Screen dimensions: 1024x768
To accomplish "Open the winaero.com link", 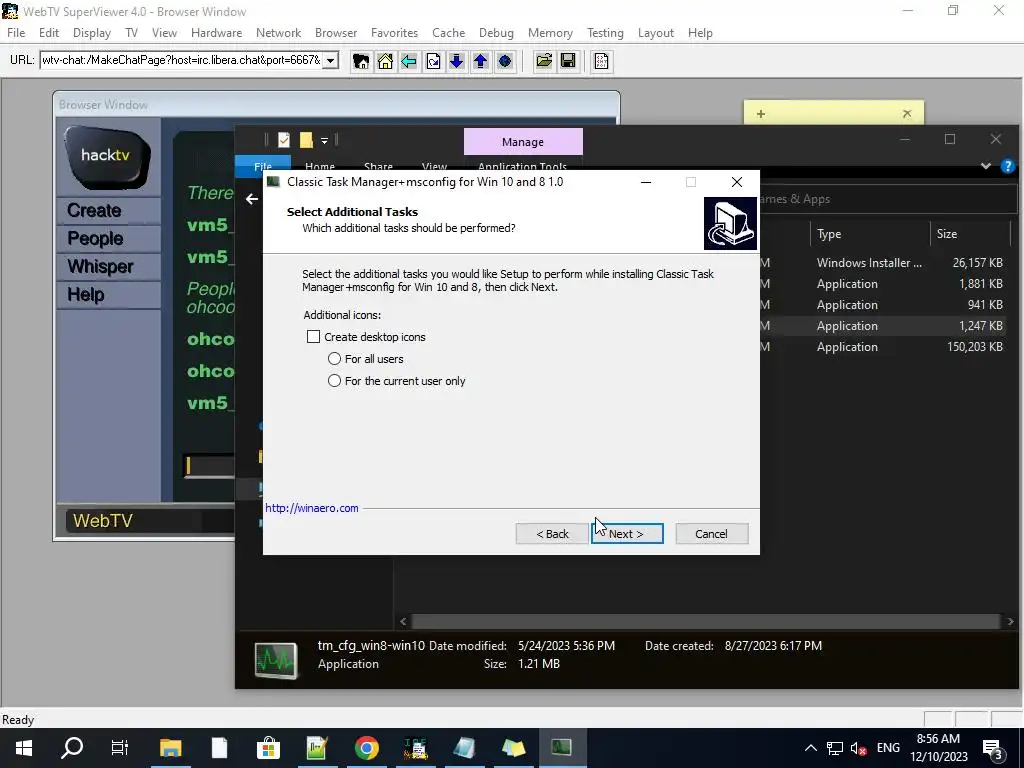I will pyautogui.click(x=312, y=508).
